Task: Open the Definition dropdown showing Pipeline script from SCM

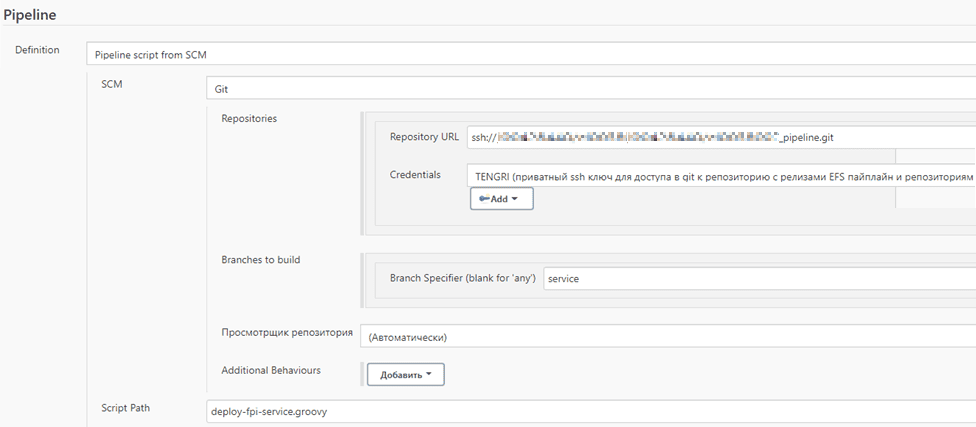Action: click(530, 54)
